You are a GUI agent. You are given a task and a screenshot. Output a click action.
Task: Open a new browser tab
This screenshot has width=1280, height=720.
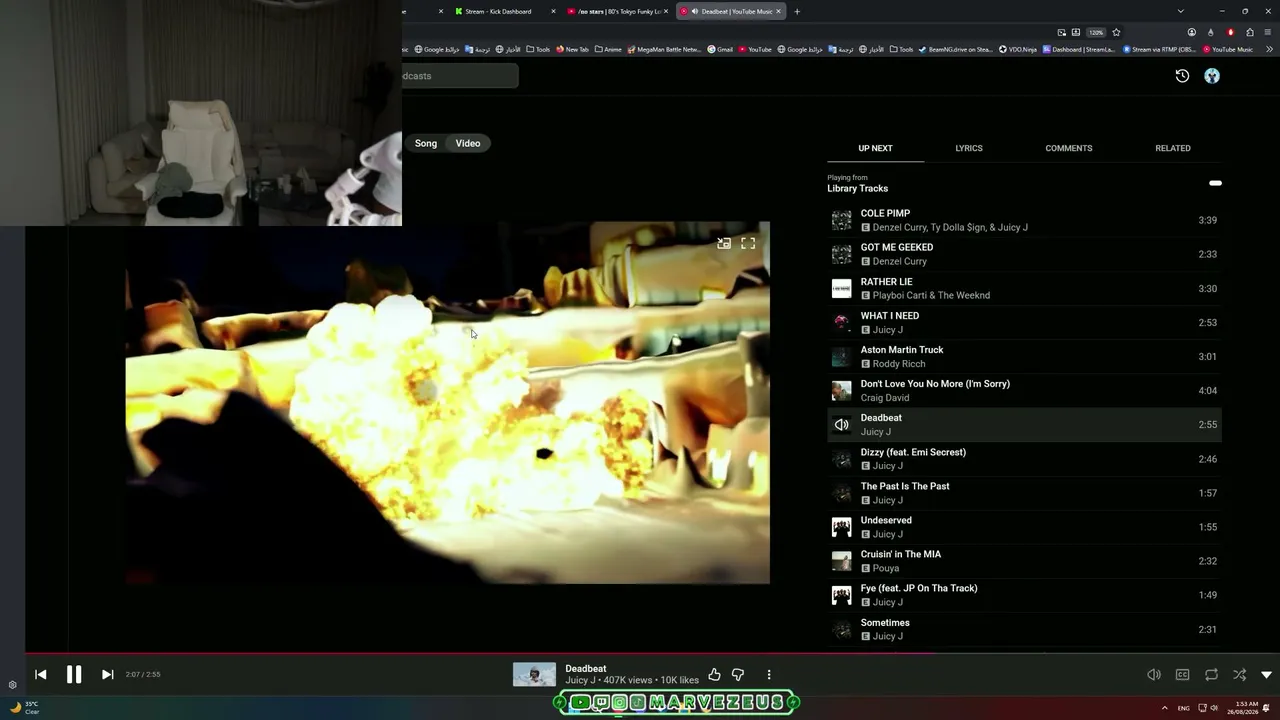(797, 11)
